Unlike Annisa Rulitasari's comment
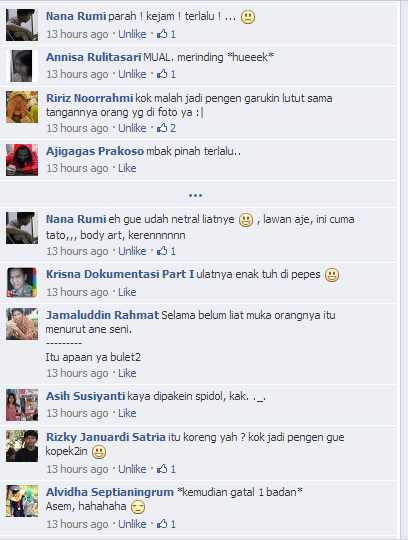Image resolution: width=408 pixels, height=540 pixels. click(132, 74)
